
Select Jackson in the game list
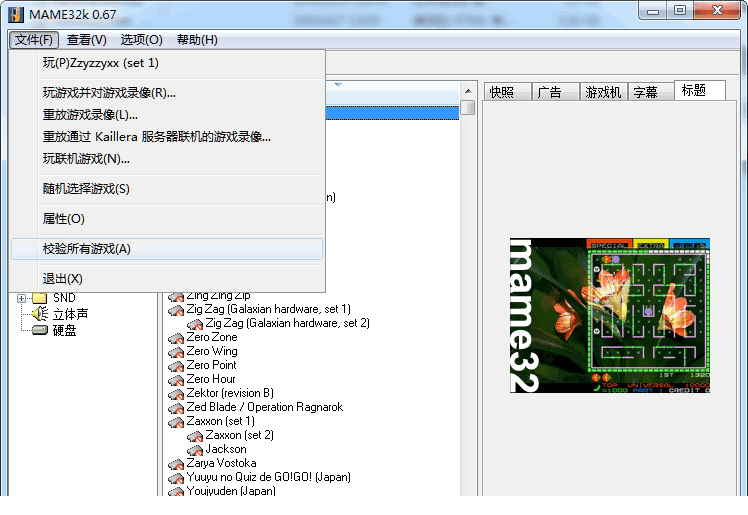(226, 449)
